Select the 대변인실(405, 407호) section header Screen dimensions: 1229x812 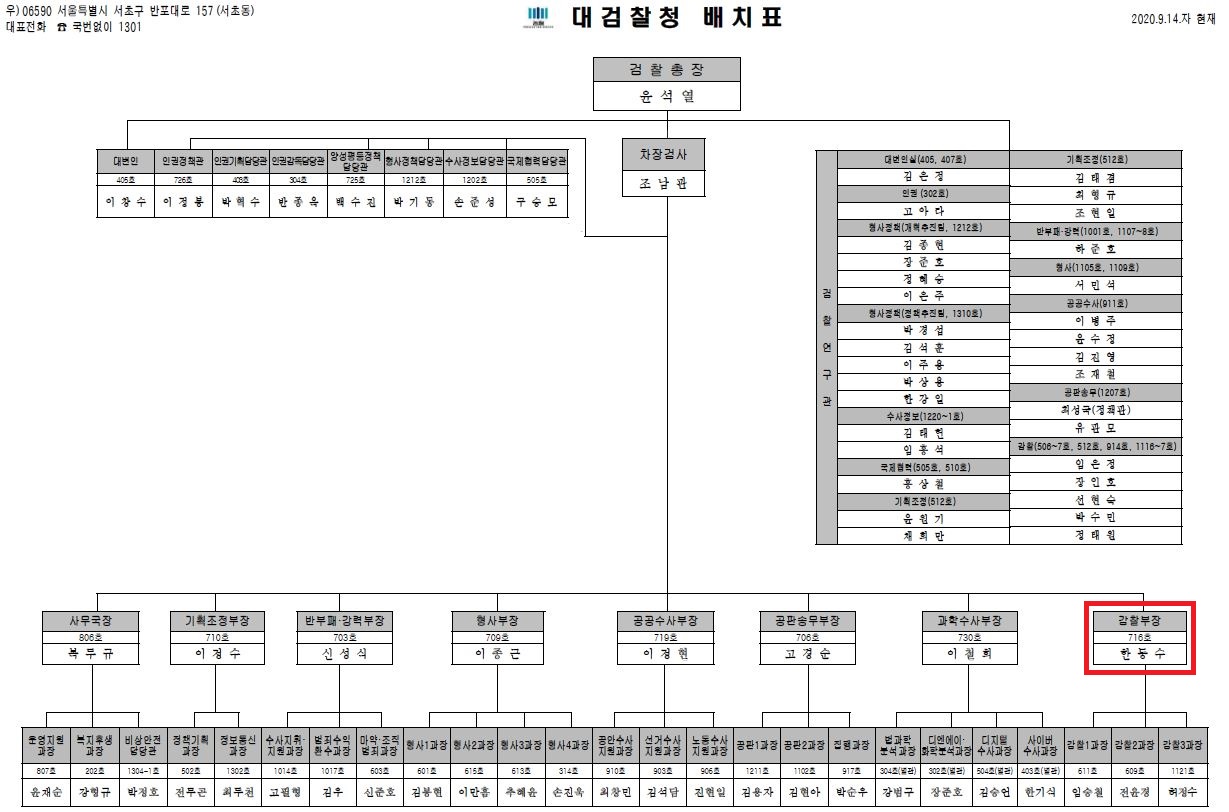click(922, 158)
